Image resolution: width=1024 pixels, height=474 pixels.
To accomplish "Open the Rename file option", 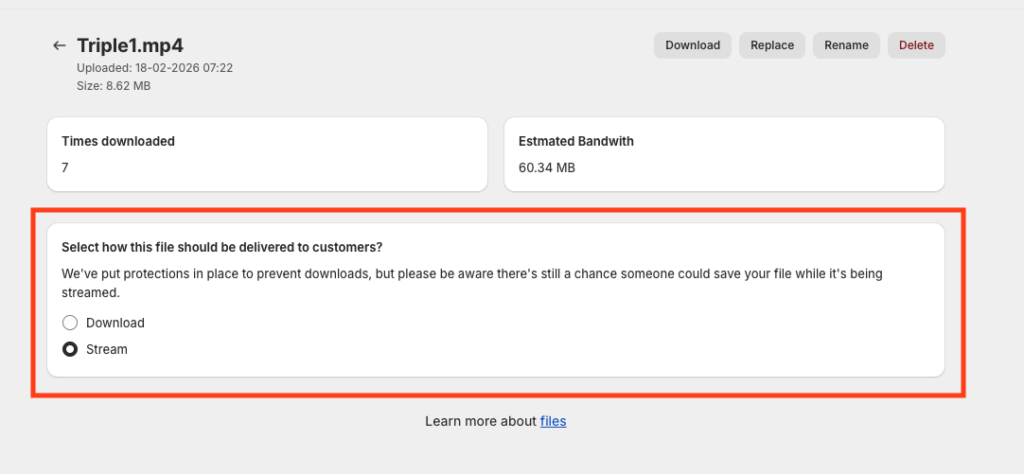I will click(846, 45).
